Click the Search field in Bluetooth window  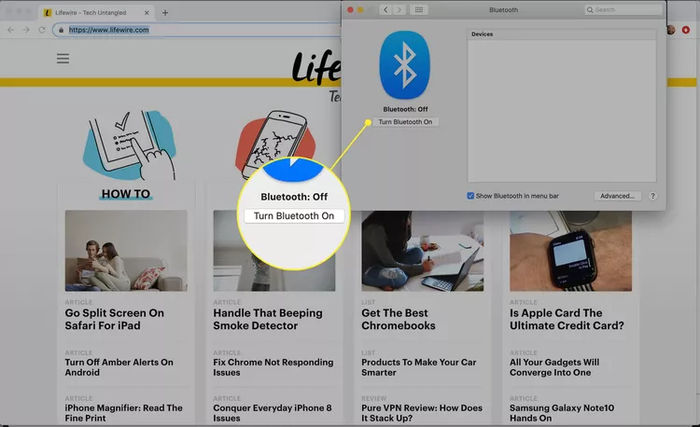point(623,9)
